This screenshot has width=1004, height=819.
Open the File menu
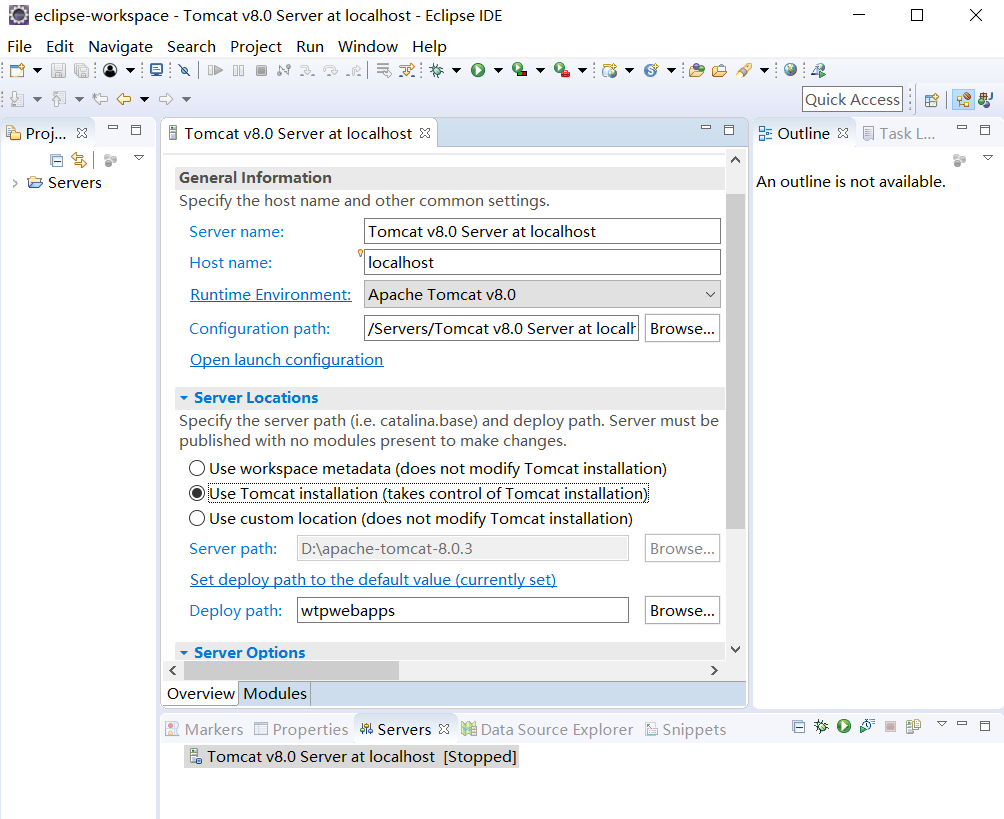19,47
